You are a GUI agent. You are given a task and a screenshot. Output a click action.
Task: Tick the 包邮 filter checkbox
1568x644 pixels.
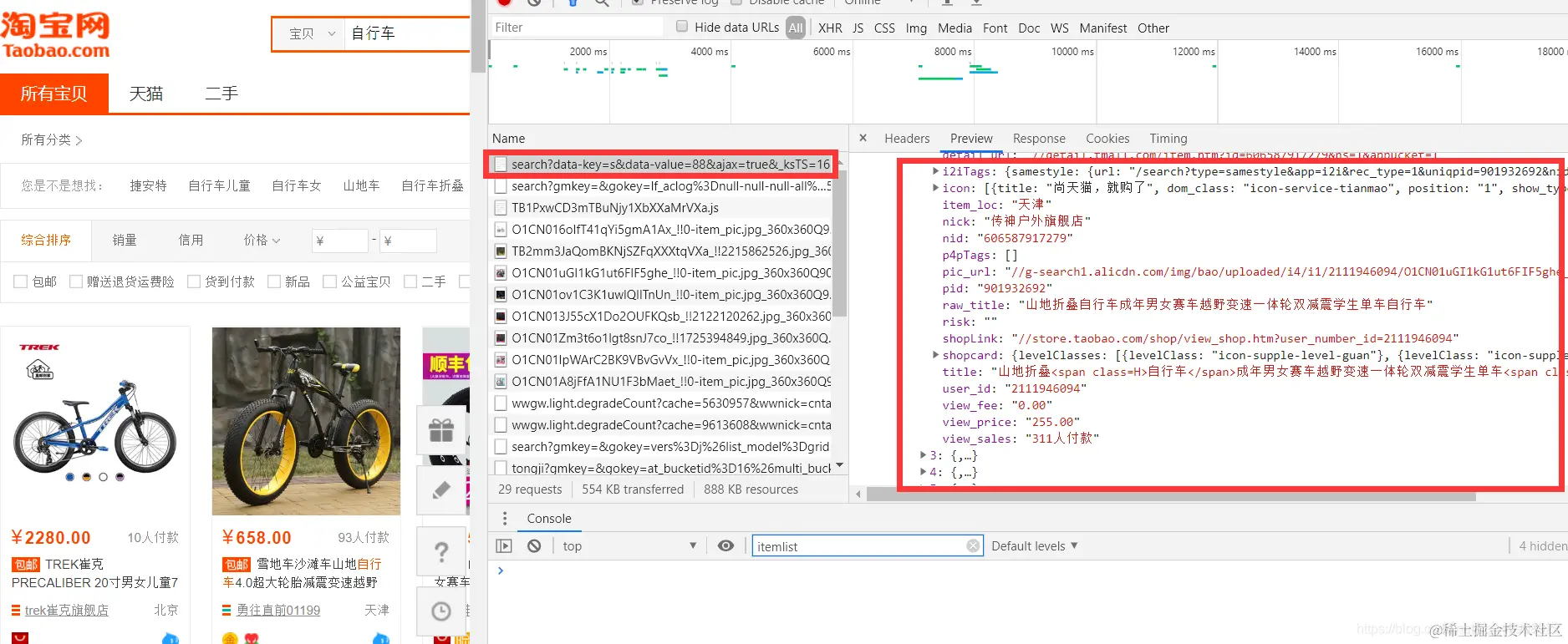(21, 281)
